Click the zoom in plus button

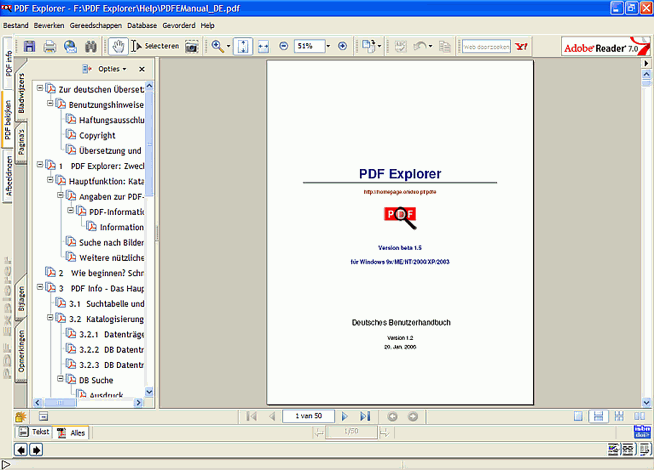[343, 46]
